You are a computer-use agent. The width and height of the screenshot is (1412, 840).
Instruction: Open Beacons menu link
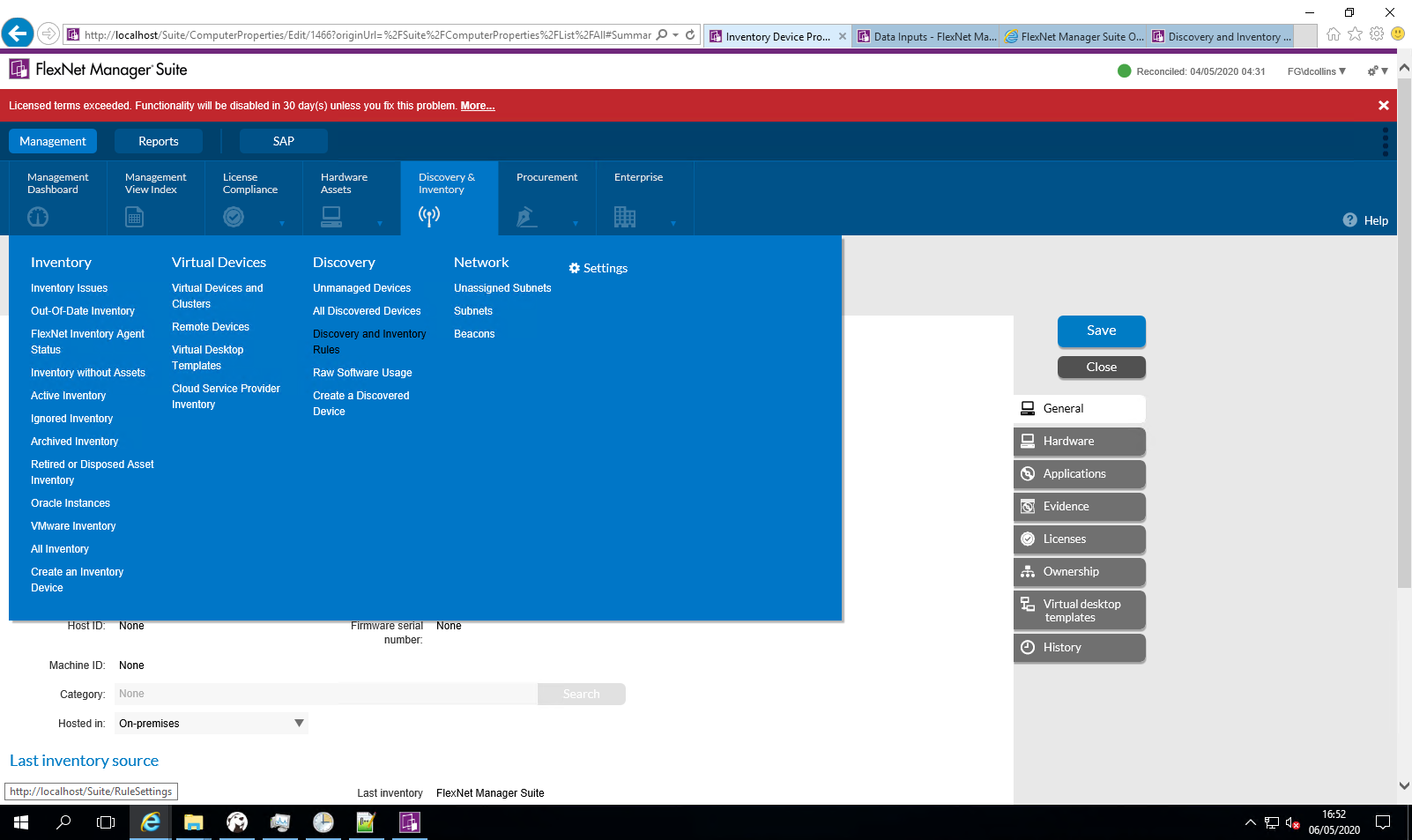tap(474, 334)
